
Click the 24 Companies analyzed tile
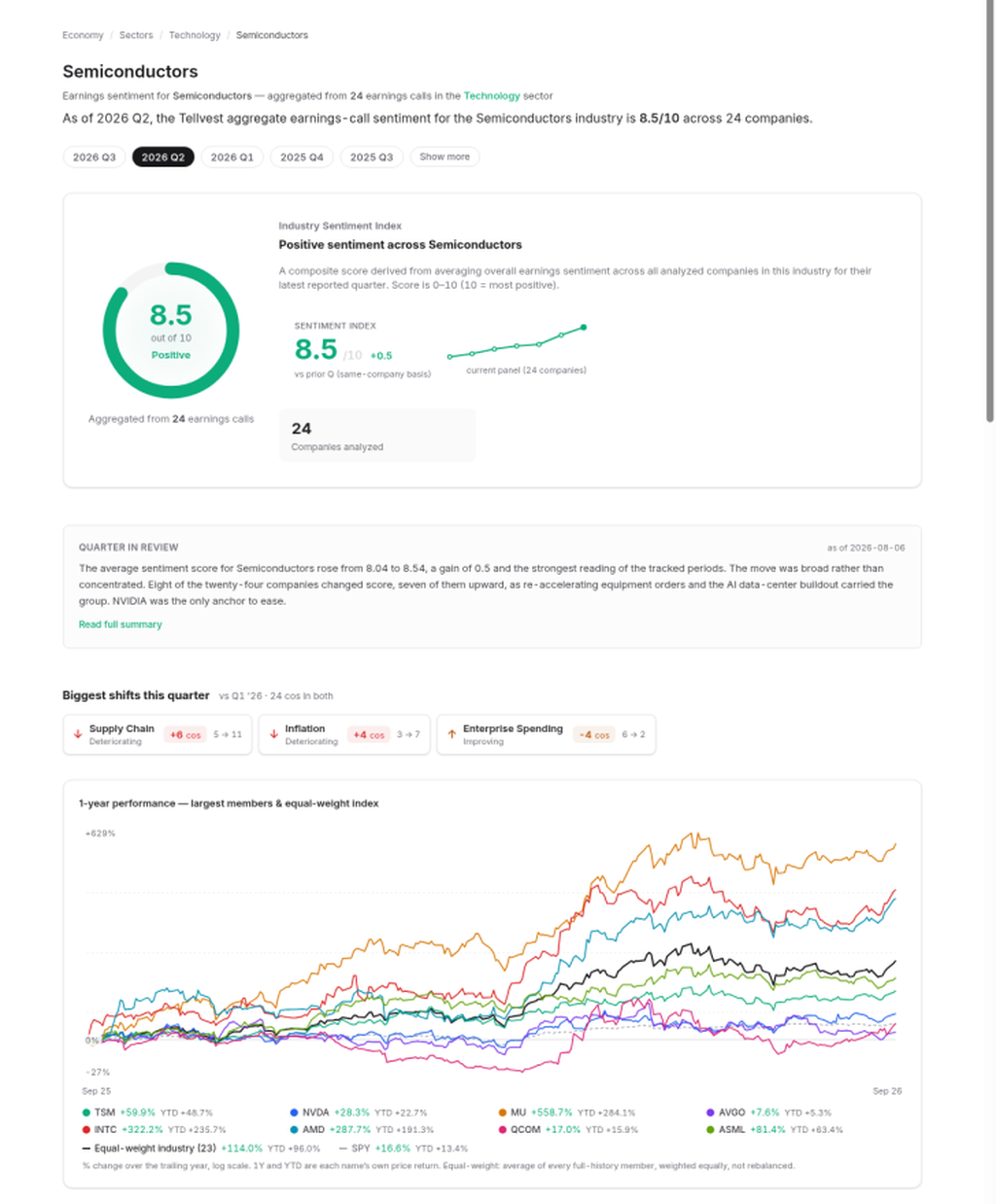pos(377,435)
